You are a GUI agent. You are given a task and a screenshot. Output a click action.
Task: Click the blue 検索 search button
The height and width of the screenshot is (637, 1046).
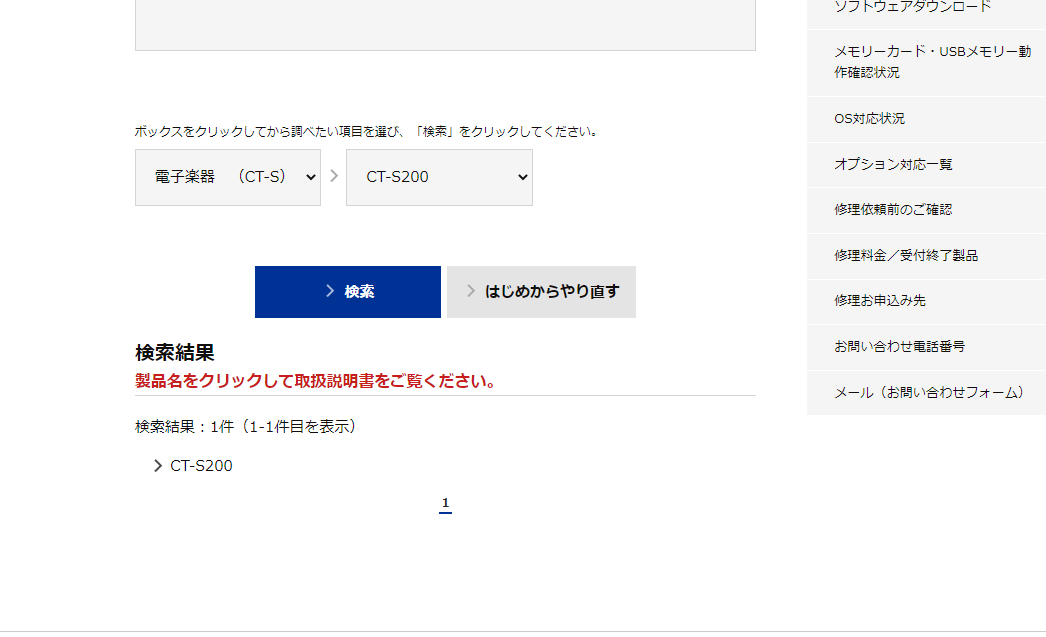coord(348,291)
